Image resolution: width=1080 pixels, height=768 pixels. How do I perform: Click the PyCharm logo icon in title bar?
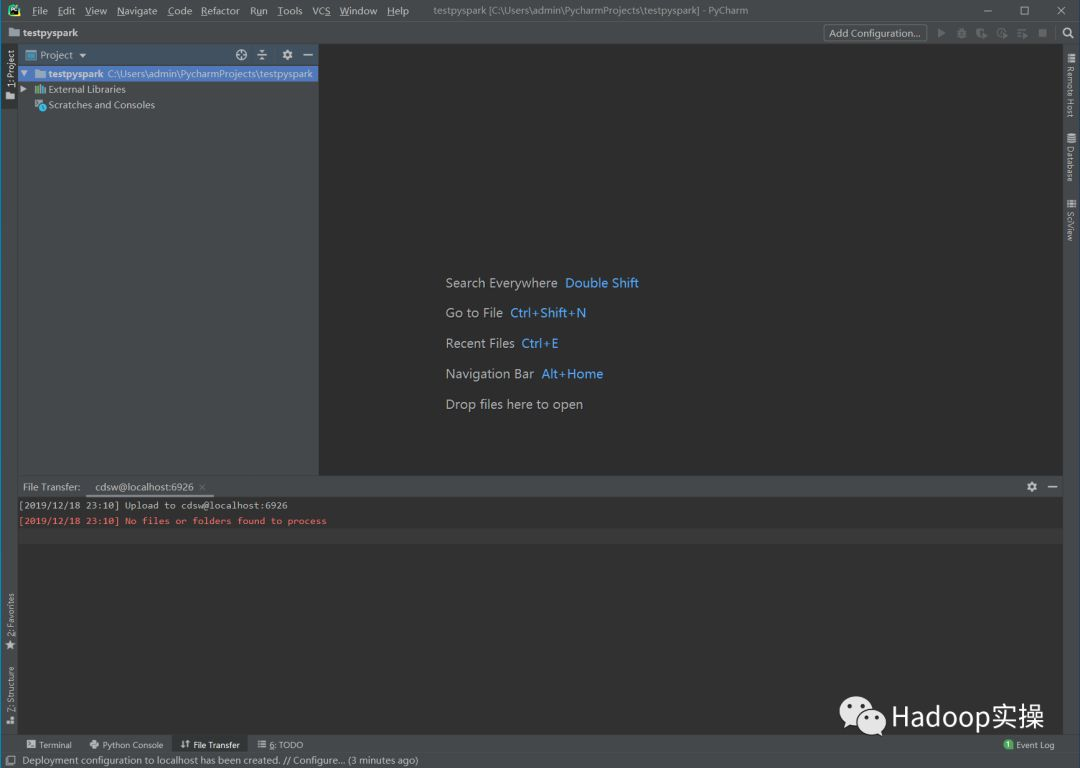coord(14,10)
